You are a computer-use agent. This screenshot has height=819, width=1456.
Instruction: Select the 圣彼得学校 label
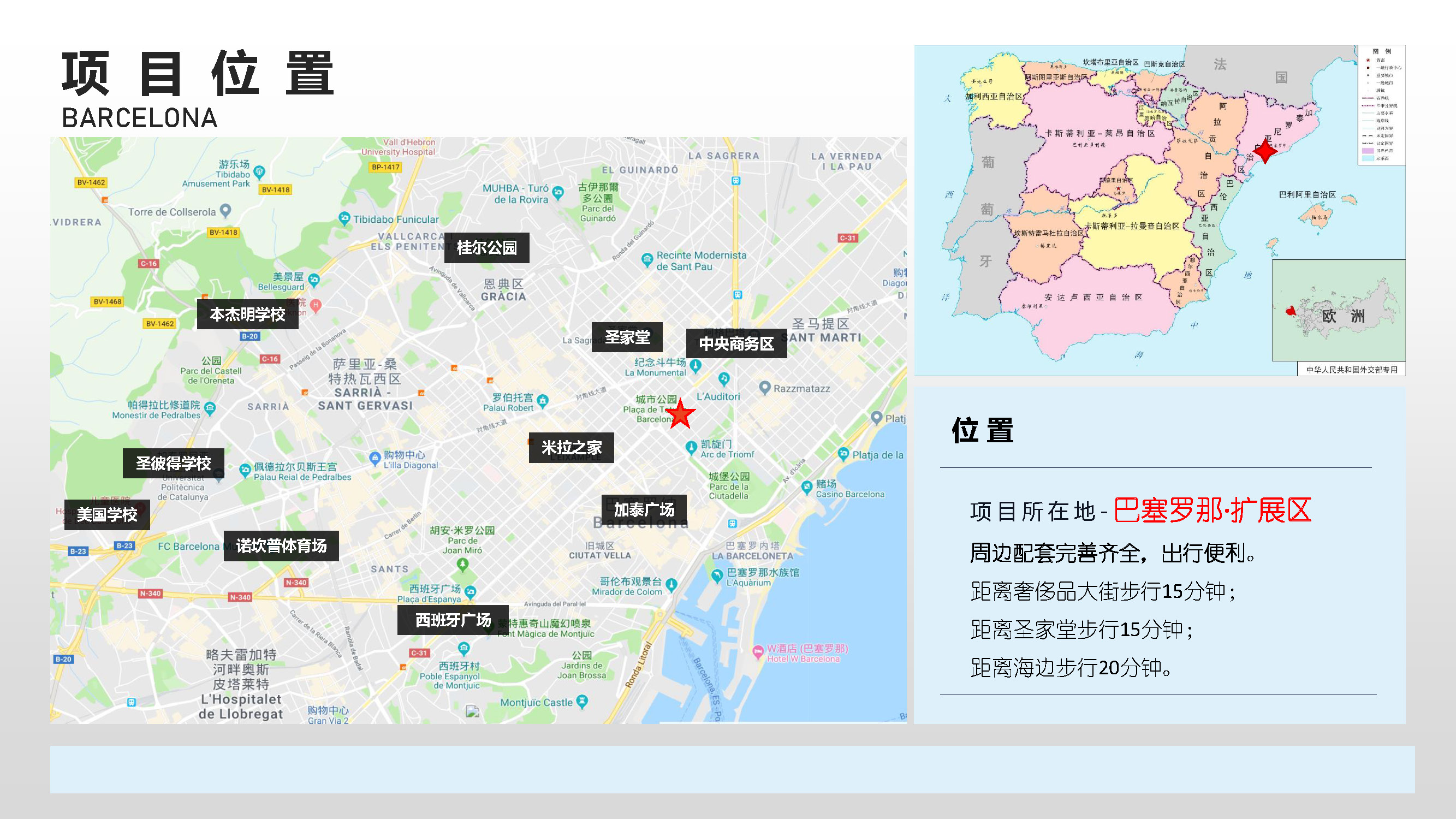[174, 464]
